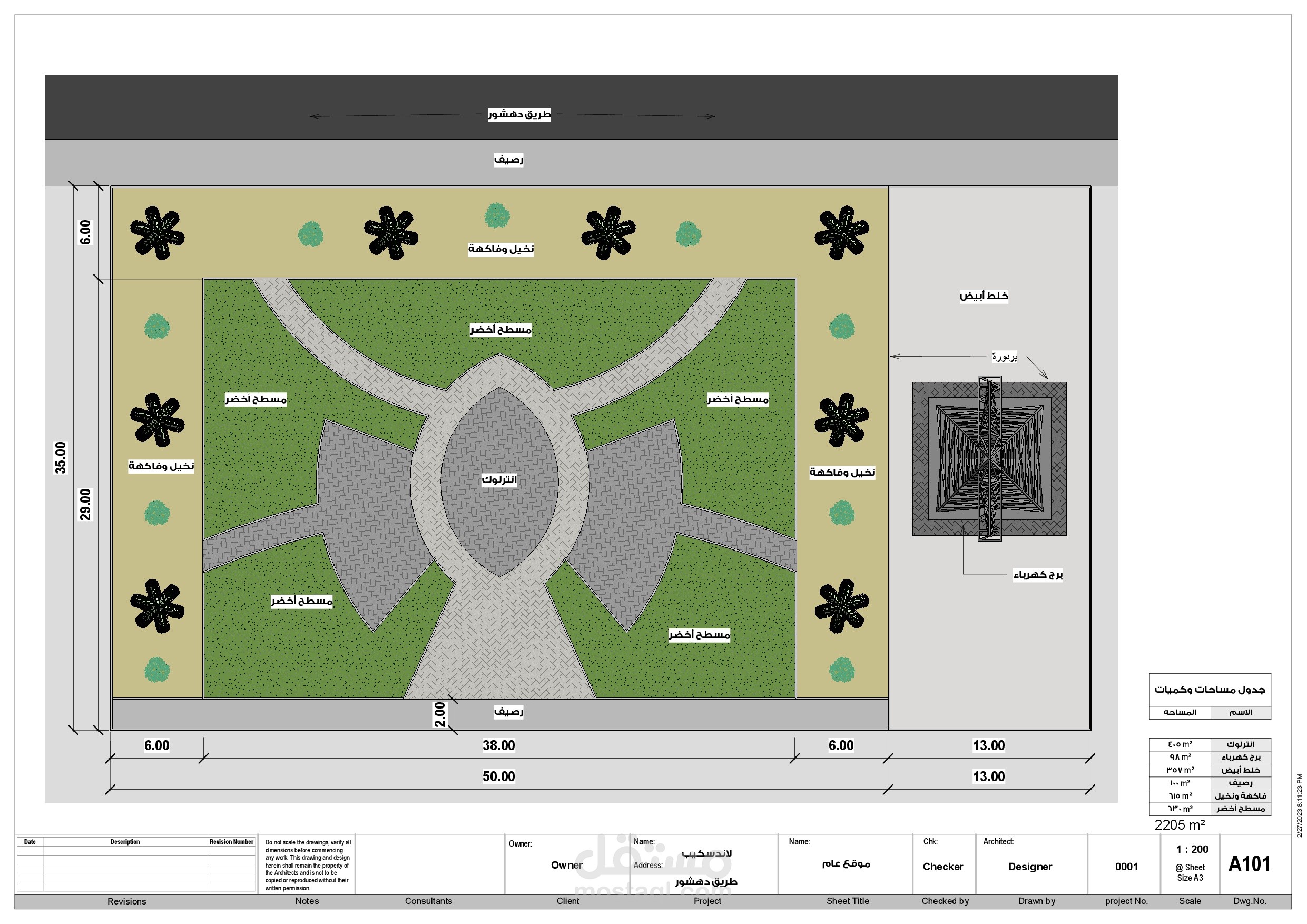Select the 2205 m² total area text
Screen dimensions: 1307x924
tap(1180, 825)
